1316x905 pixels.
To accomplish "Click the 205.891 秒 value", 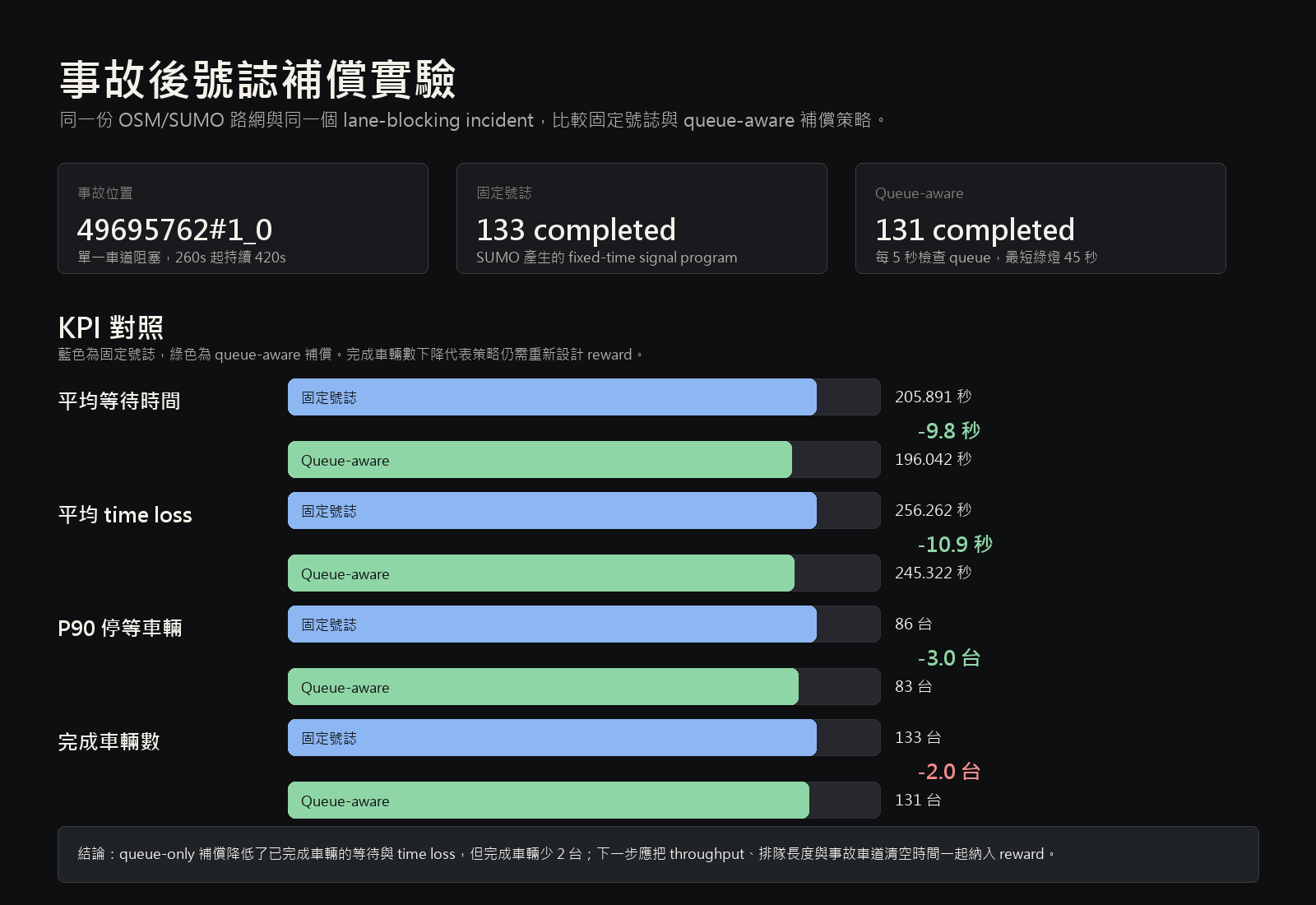I will 934,397.
